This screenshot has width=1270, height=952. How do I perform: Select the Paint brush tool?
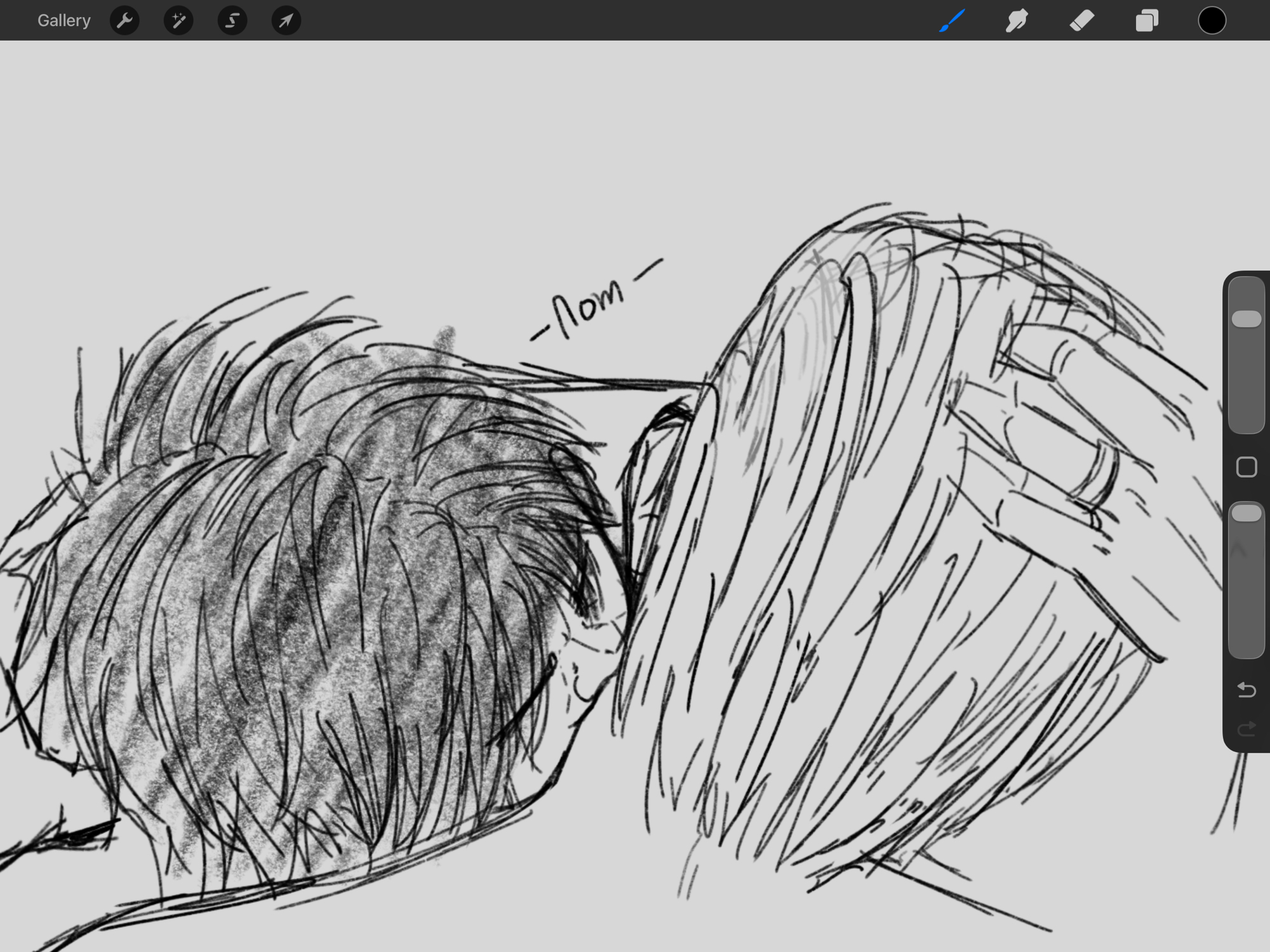pyautogui.click(x=952, y=20)
